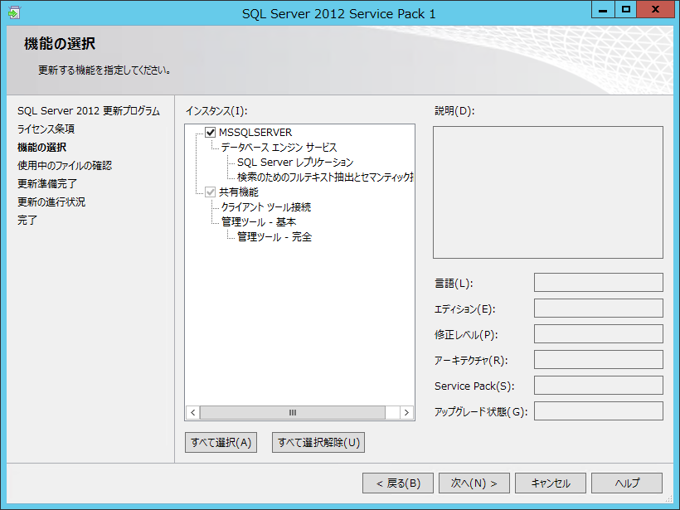680x510 pixels.
Task: Open help with the ヘルプ button
Action: 627,483
